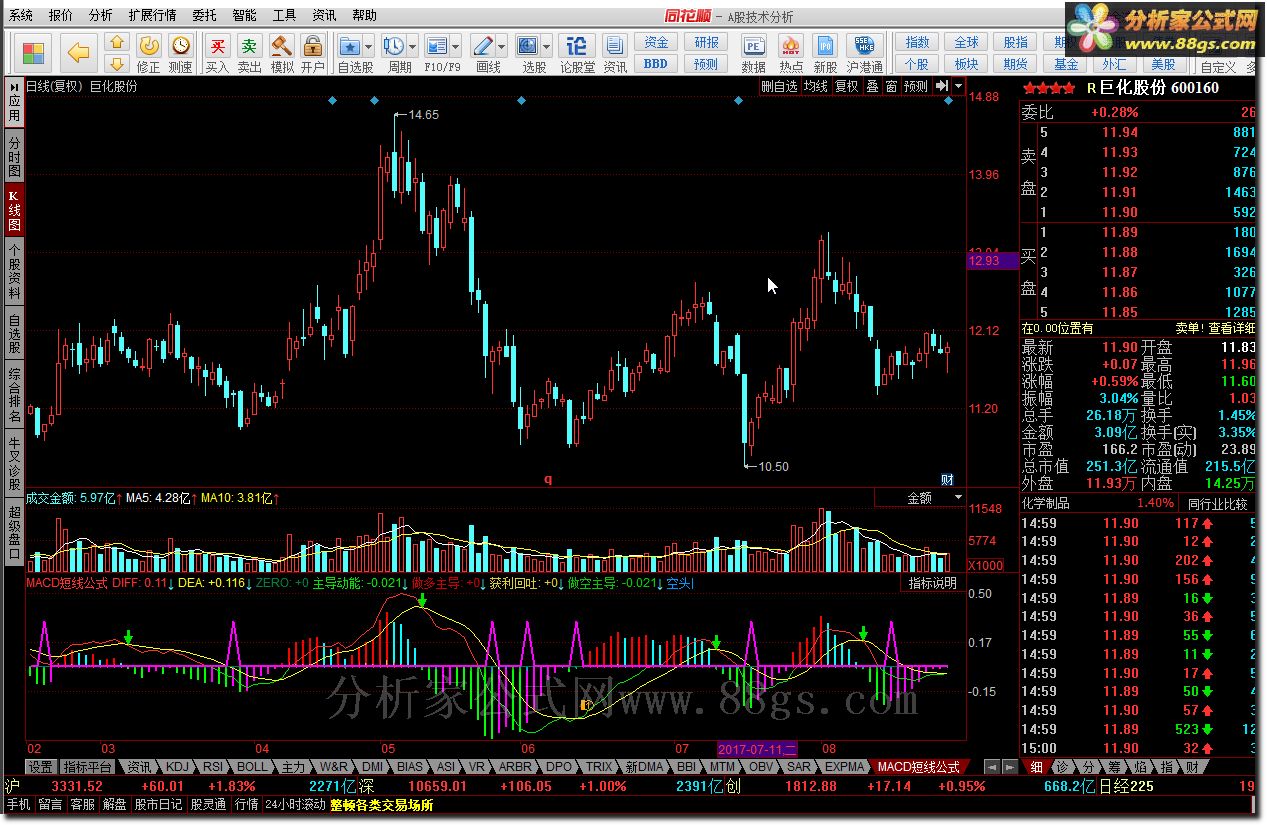The height and width of the screenshot is (825, 1267).
Task: Open the 沪港通 SSE HKE icon
Action: [x=863, y=46]
